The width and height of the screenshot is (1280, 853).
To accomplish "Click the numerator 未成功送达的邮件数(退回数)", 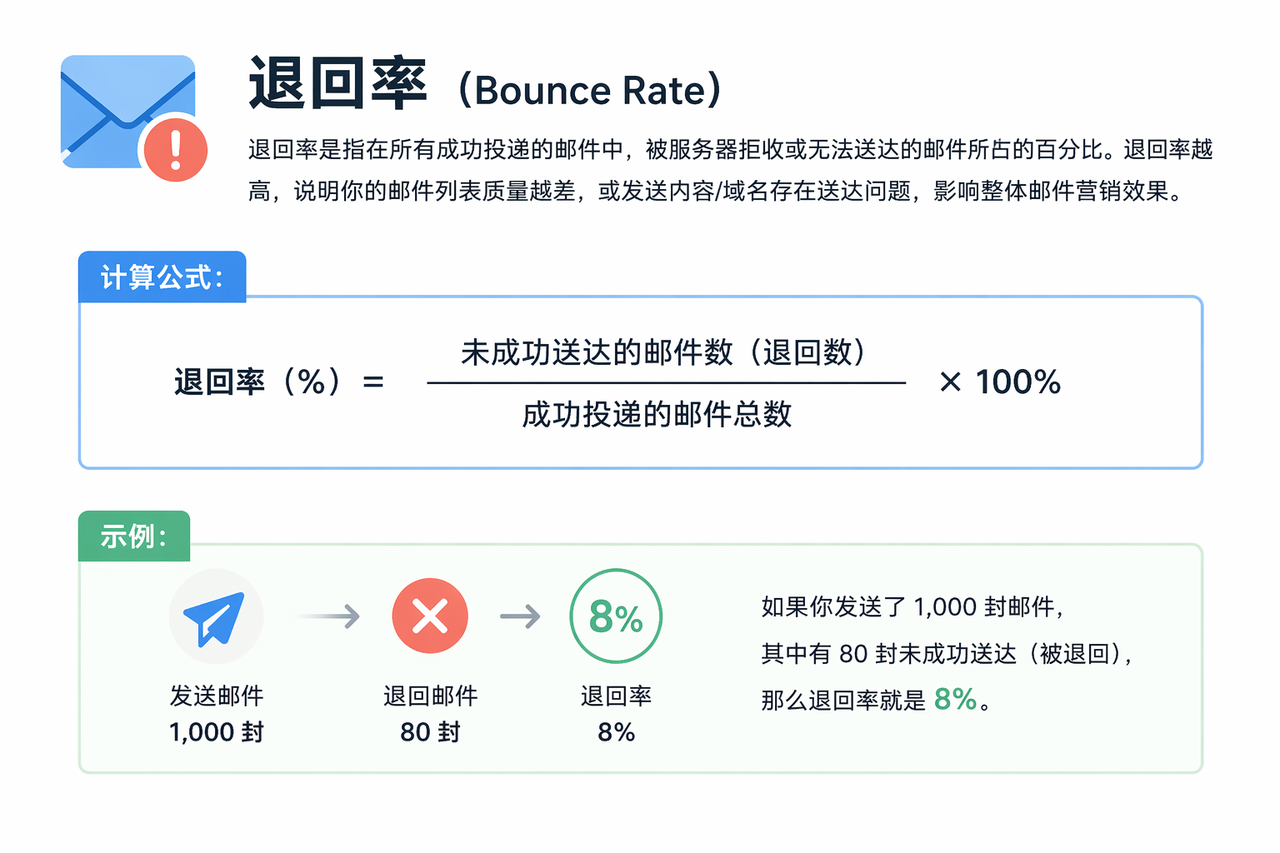I will (x=664, y=352).
